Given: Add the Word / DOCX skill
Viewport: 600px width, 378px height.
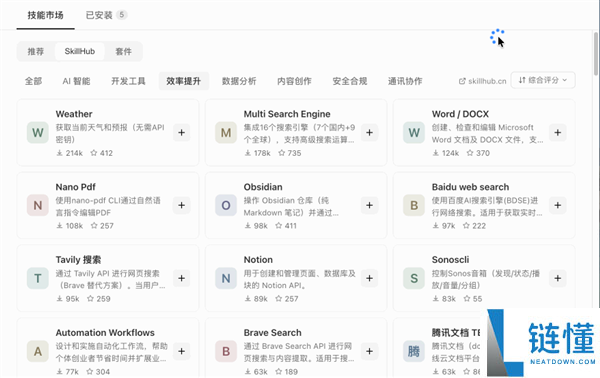Looking at the screenshot, I should click(x=558, y=132).
